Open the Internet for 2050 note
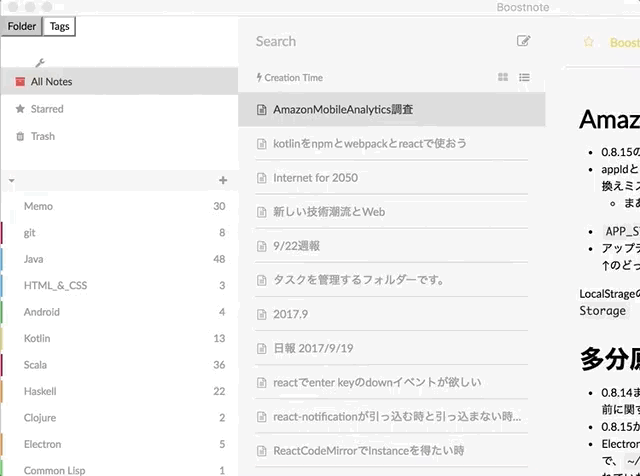The image size is (640, 476). [392, 178]
